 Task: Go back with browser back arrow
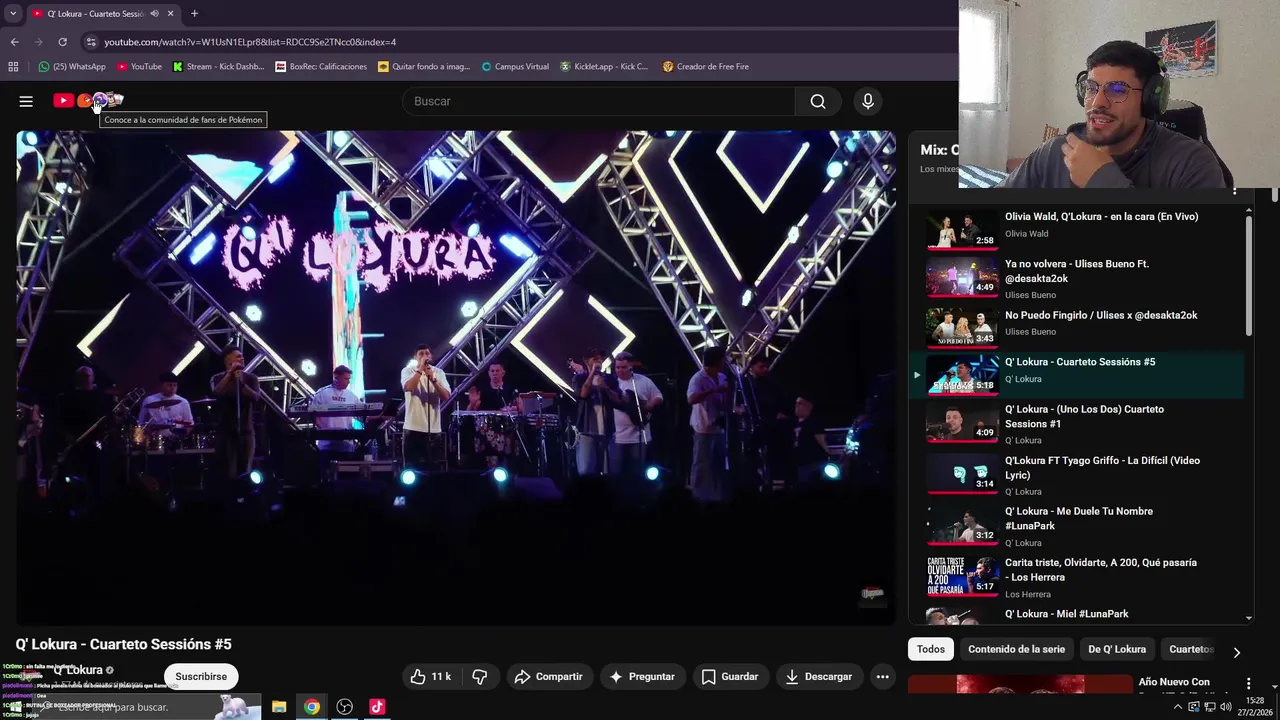pos(14,42)
